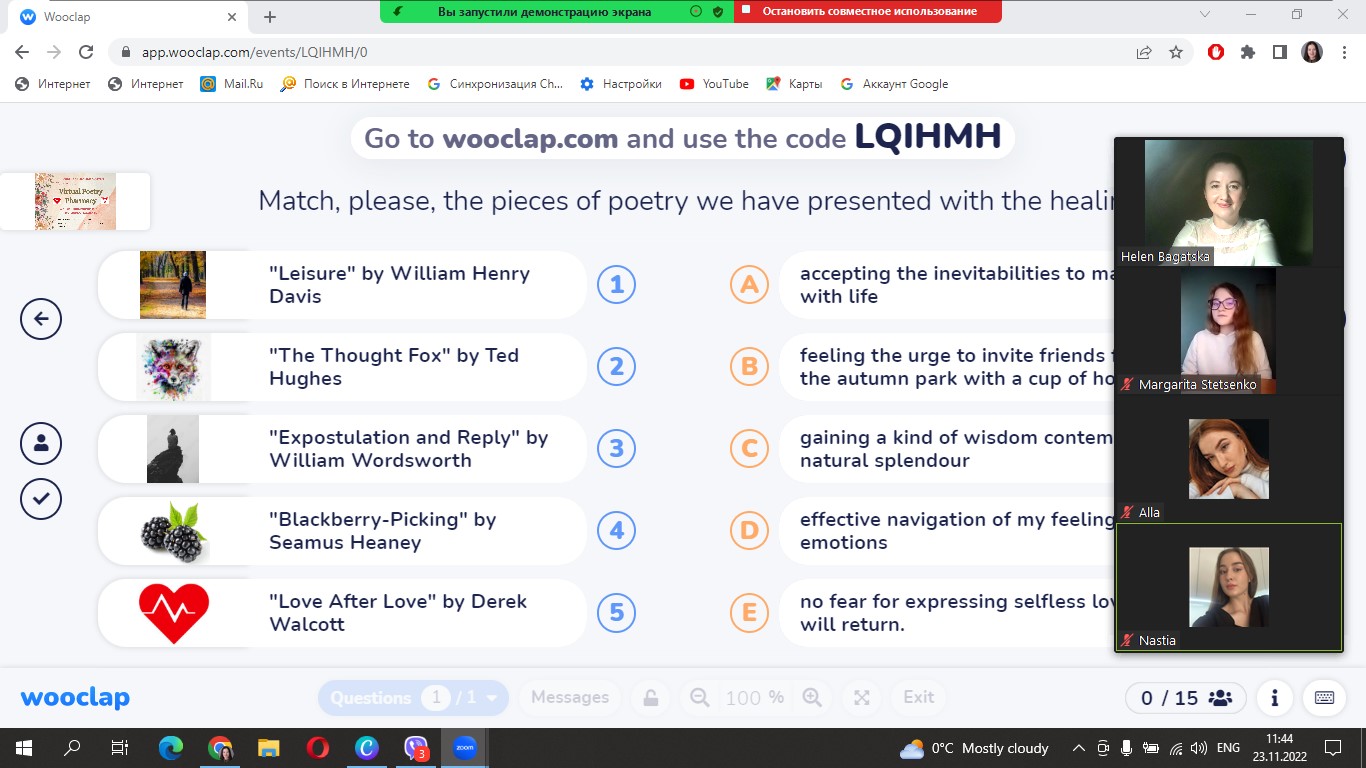Click the back arrow circle icon
This screenshot has height=768, width=1366.
point(41,319)
